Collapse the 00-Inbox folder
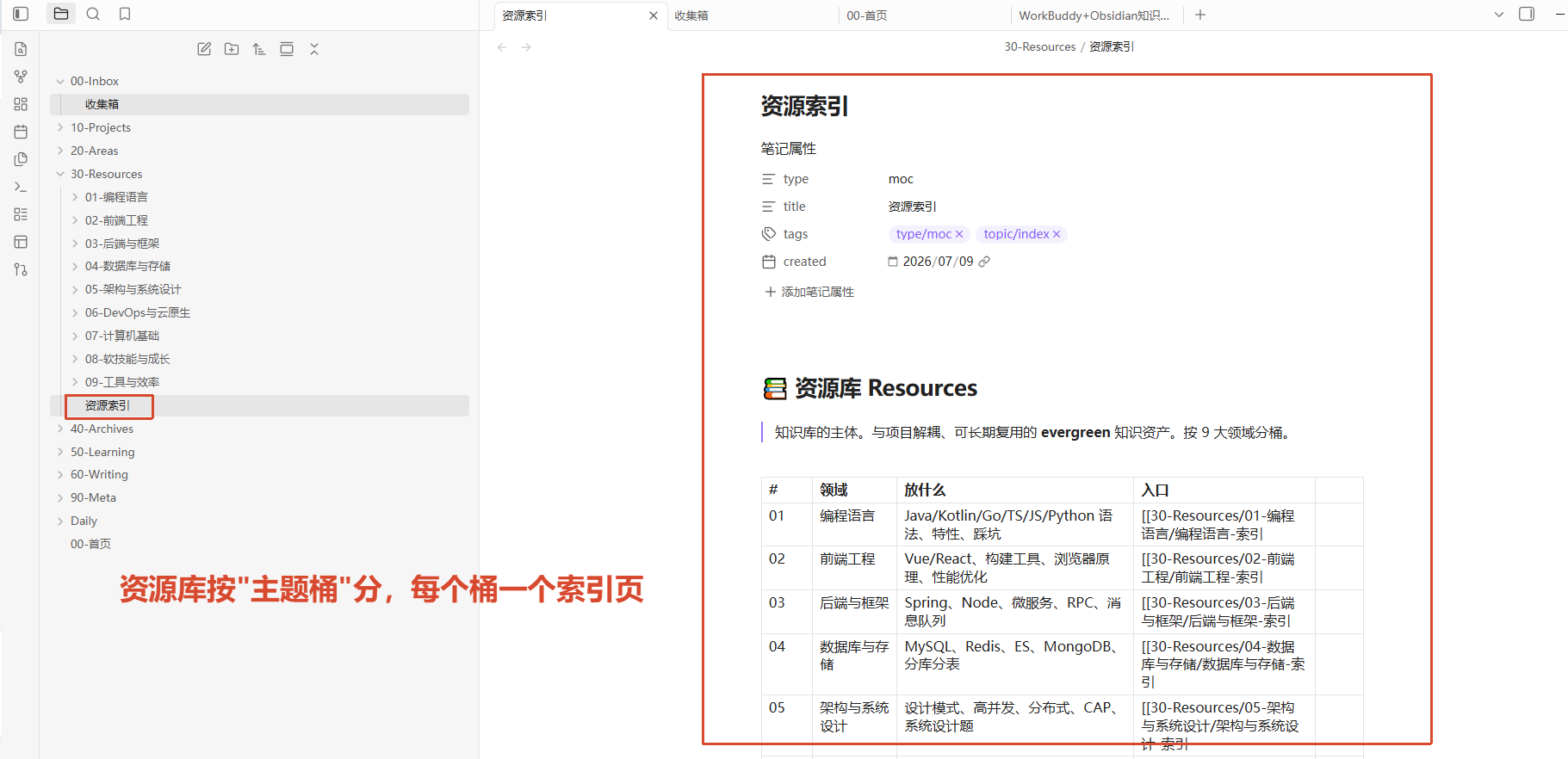 click(x=60, y=81)
